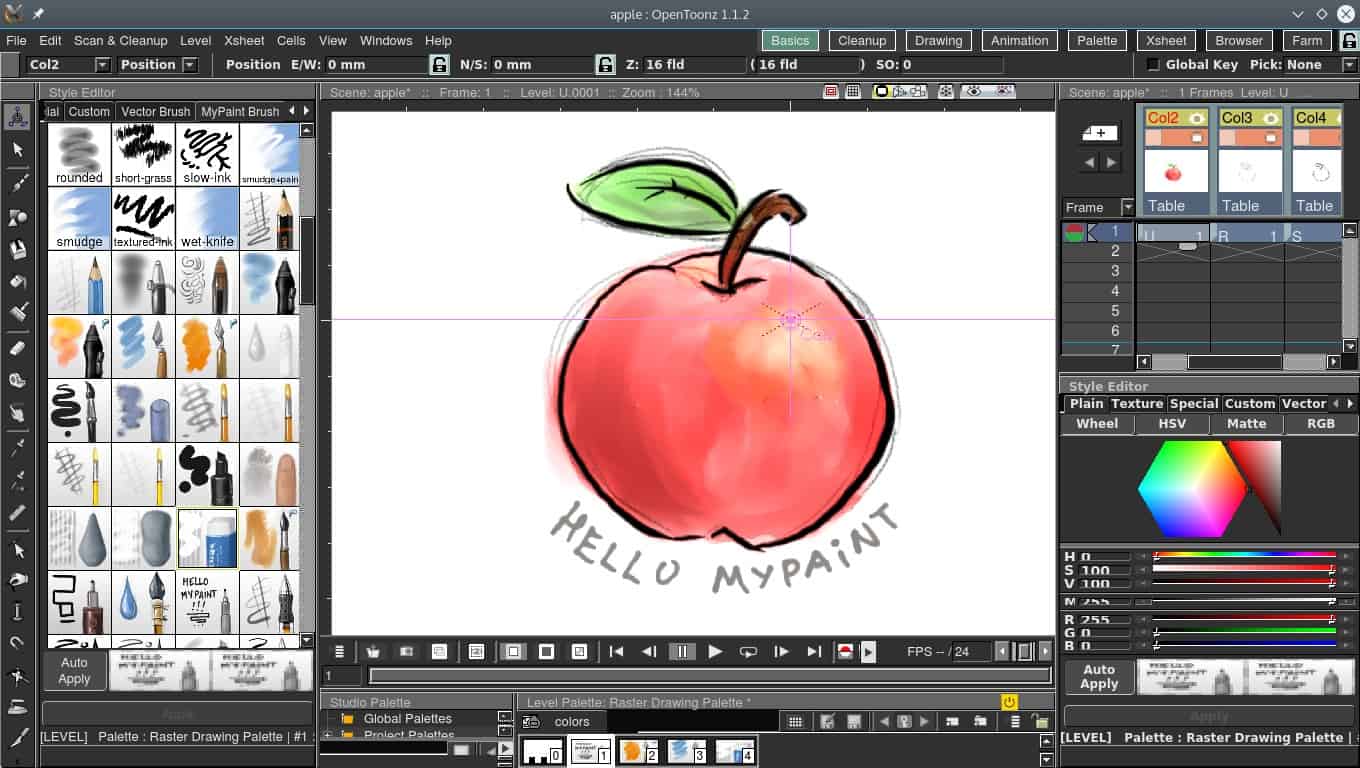Open the Xsheet menu
Viewport: 1360px width, 768px height.
[x=244, y=40]
